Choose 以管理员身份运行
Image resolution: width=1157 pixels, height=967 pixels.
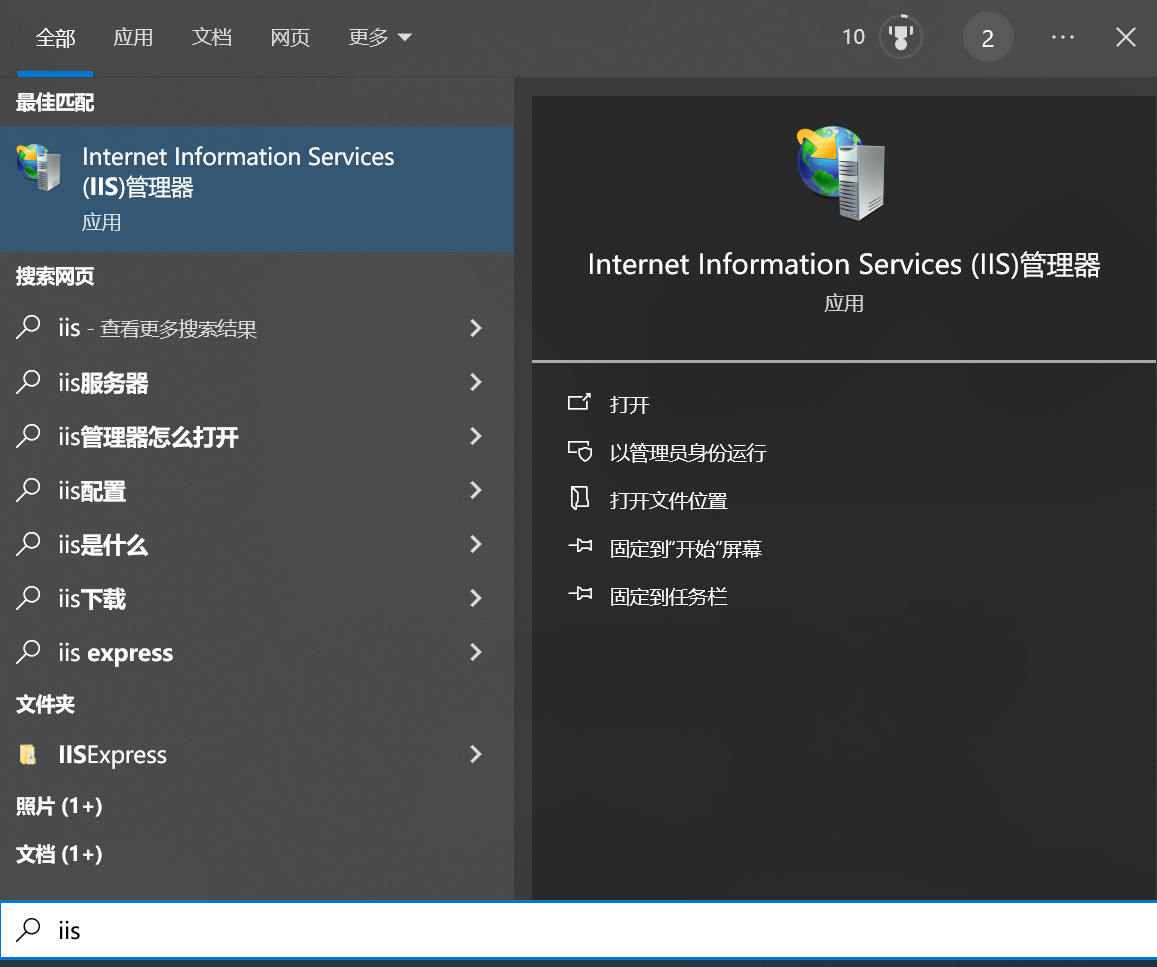[x=688, y=452]
